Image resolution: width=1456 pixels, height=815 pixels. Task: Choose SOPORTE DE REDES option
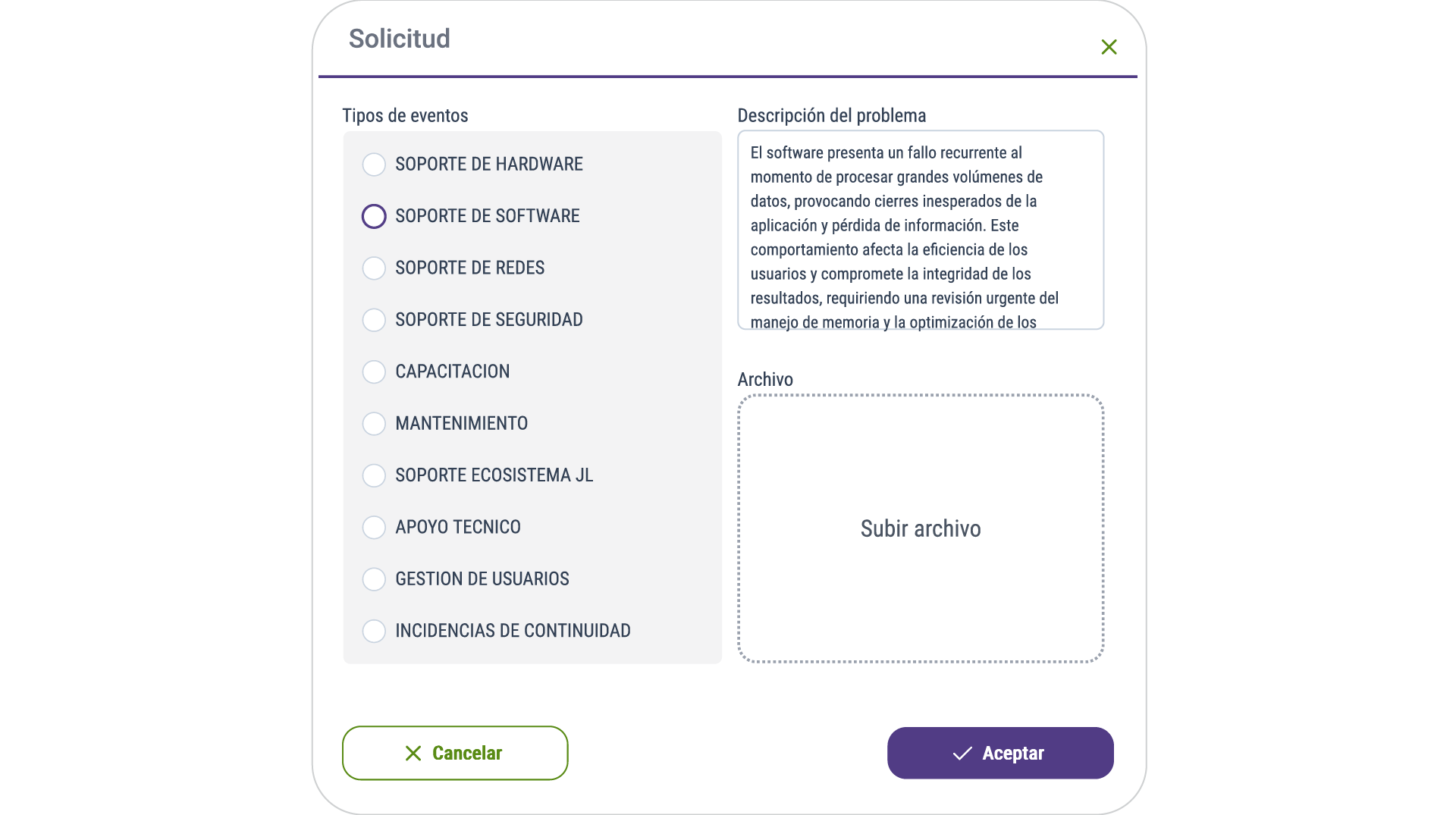[x=374, y=268]
